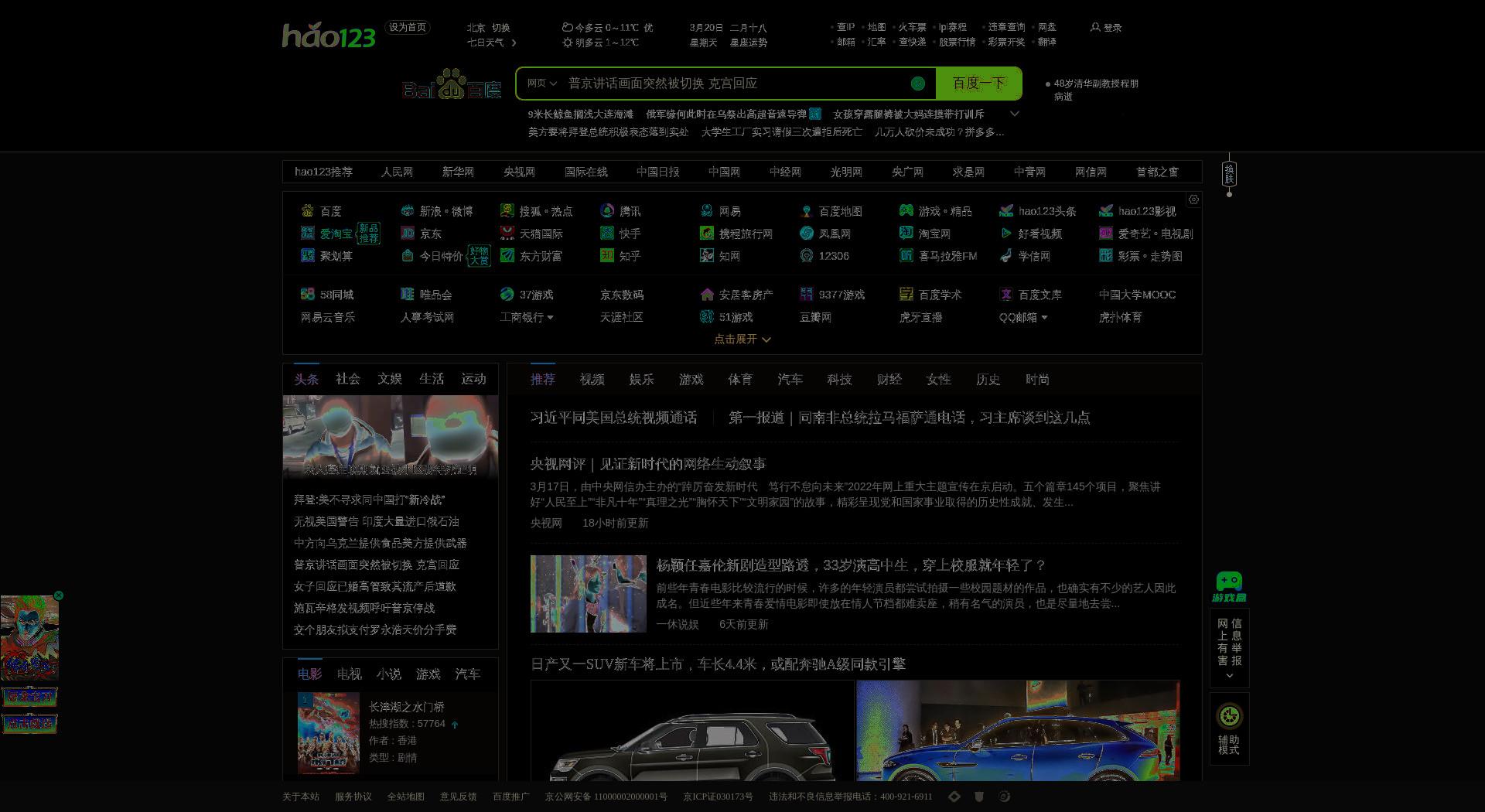Open the 游戏盒 game controller icon
This screenshot has width=1485, height=812.
point(1229,587)
